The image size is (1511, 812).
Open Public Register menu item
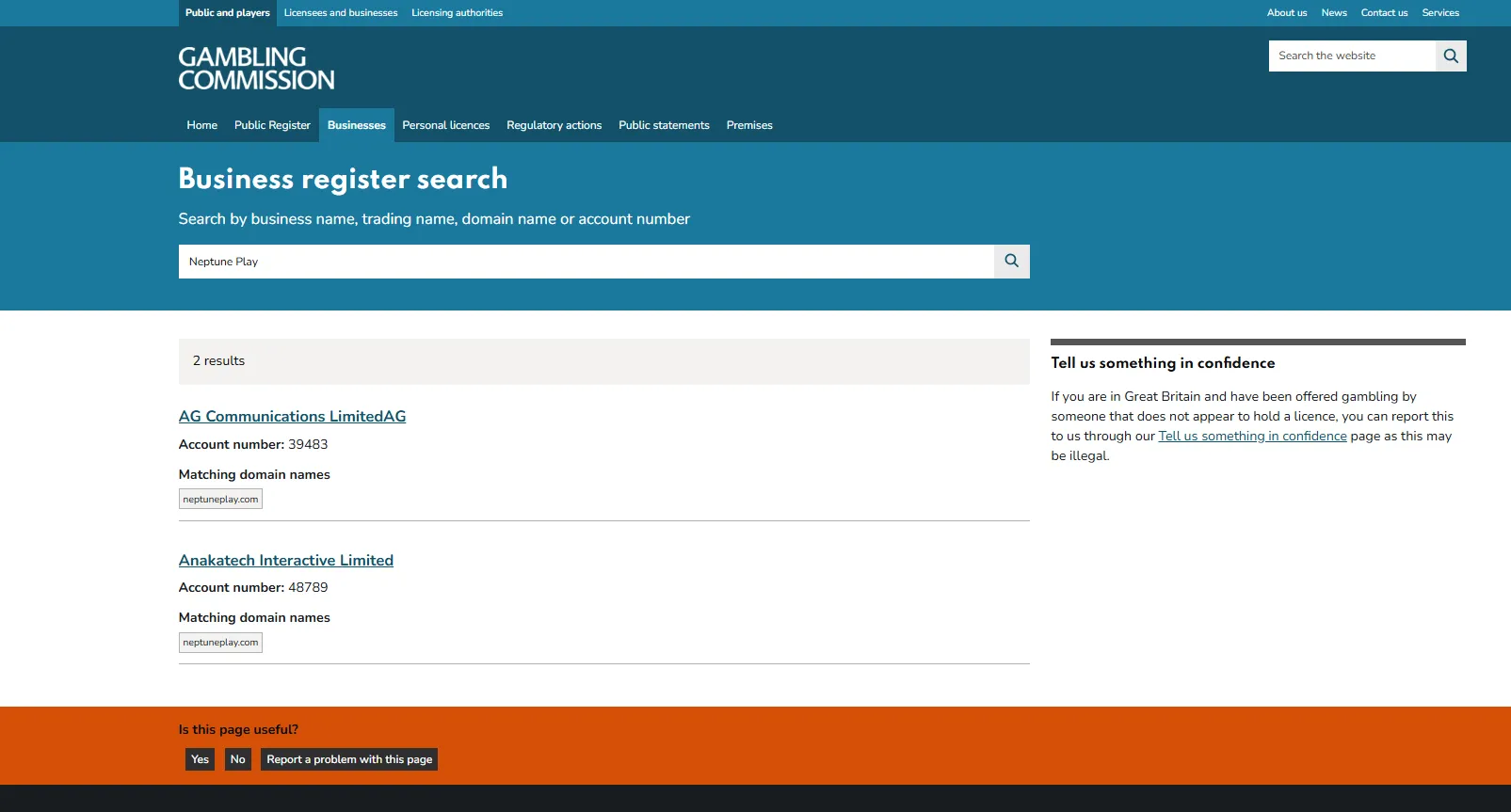[272, 125]
